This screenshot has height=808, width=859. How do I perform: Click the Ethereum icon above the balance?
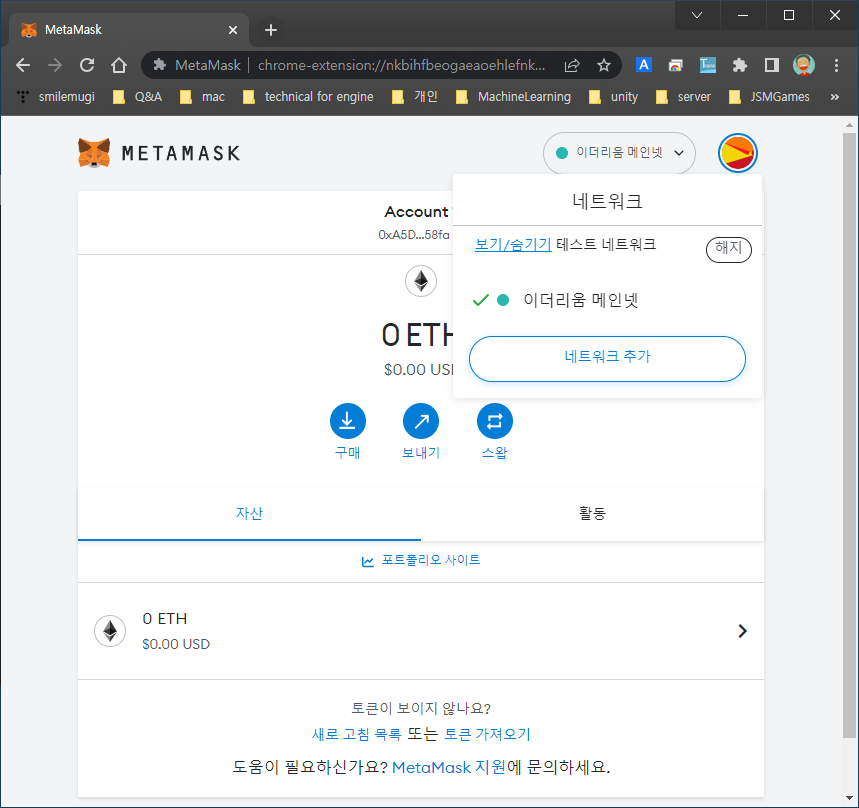(x=421, y=281)
